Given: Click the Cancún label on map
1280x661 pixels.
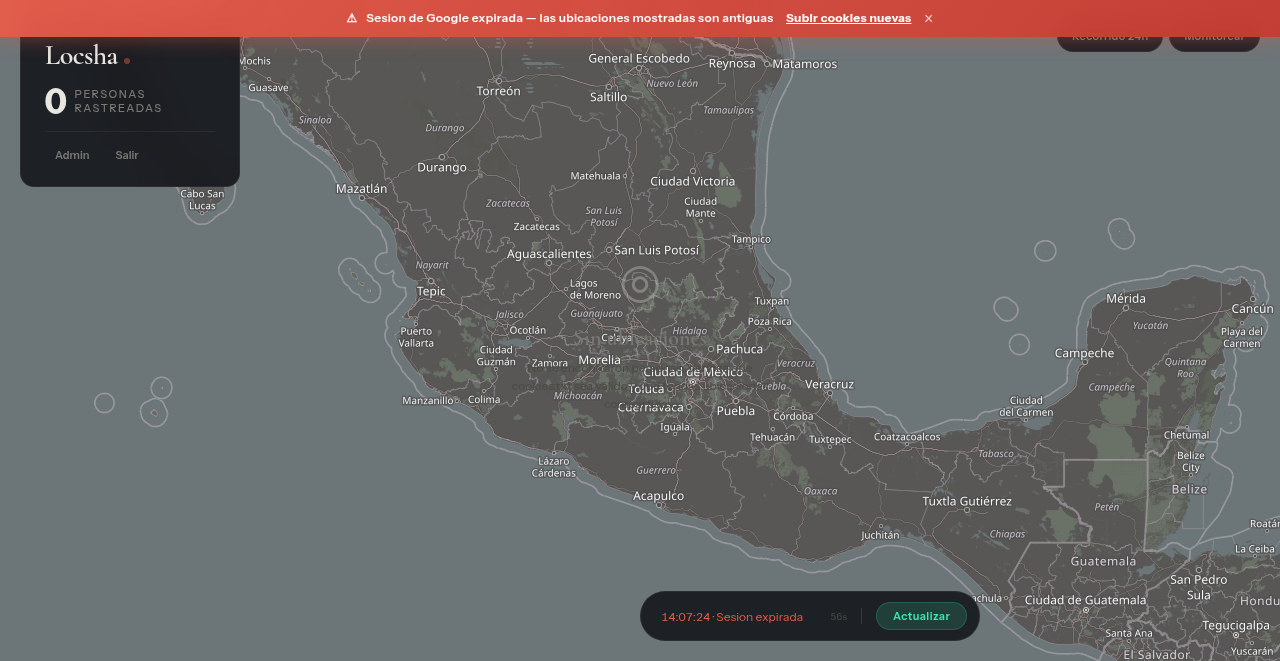Looking at the screenshot, I should [x=1252, y=309].
